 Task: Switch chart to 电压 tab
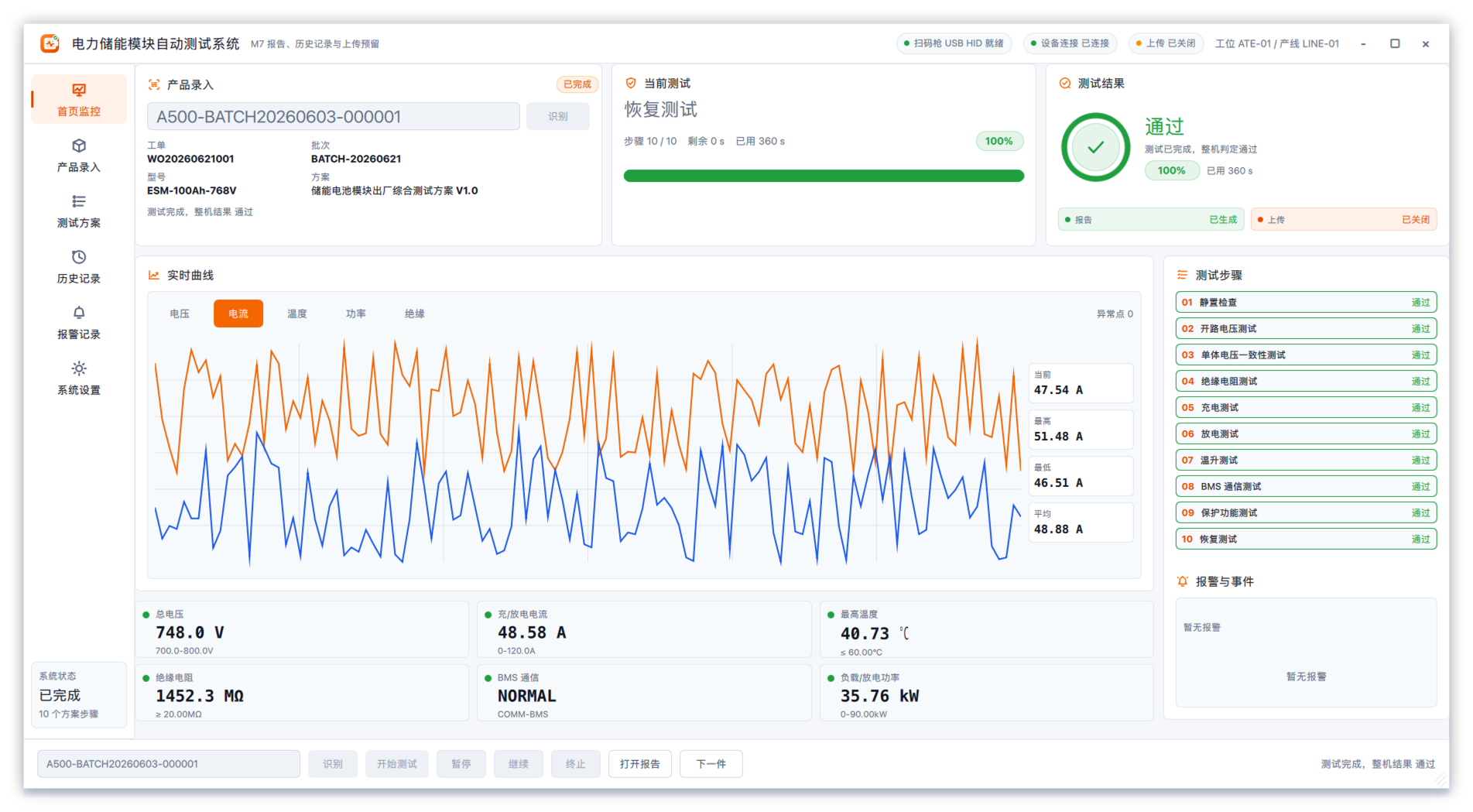pos(180,313)
